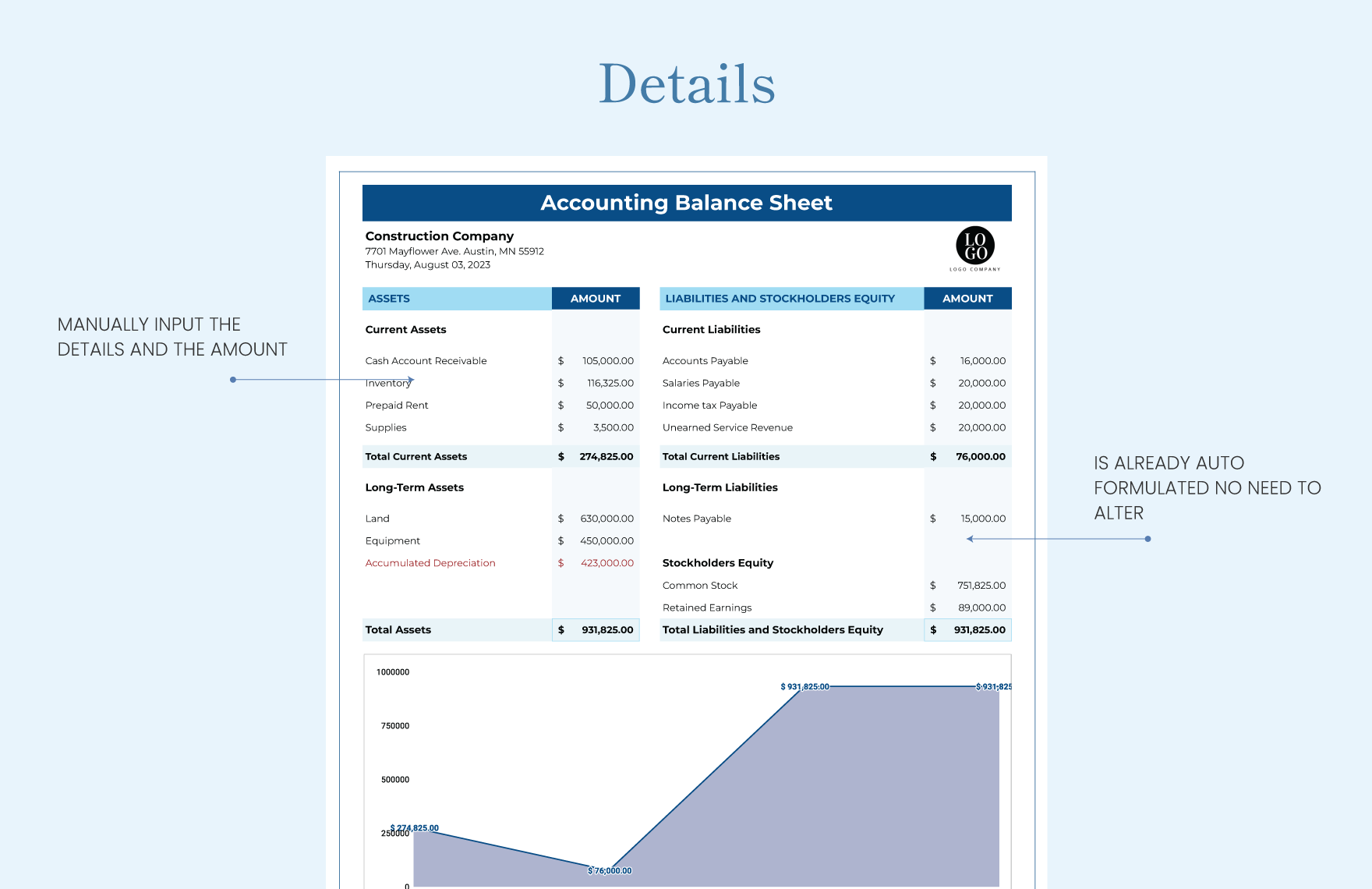Image resolution: width=1372 pixels, height=889 pixels.
Task: Select the 1000000 chart axis label
Action: [x=393, y=672]
